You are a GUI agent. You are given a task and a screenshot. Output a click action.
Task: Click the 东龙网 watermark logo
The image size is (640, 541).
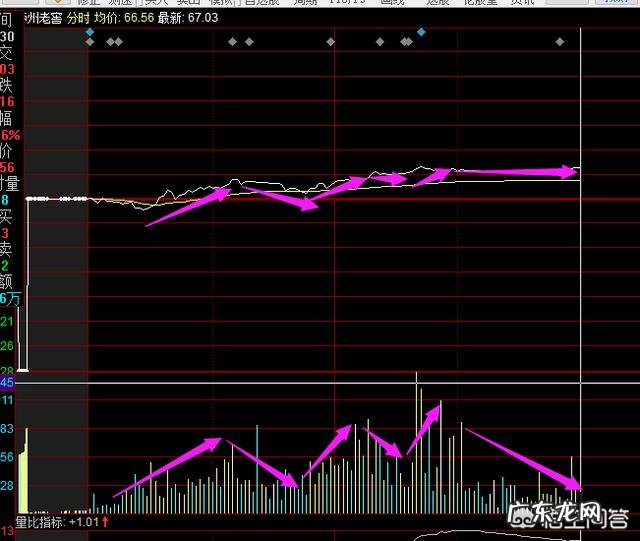[567, 516]
